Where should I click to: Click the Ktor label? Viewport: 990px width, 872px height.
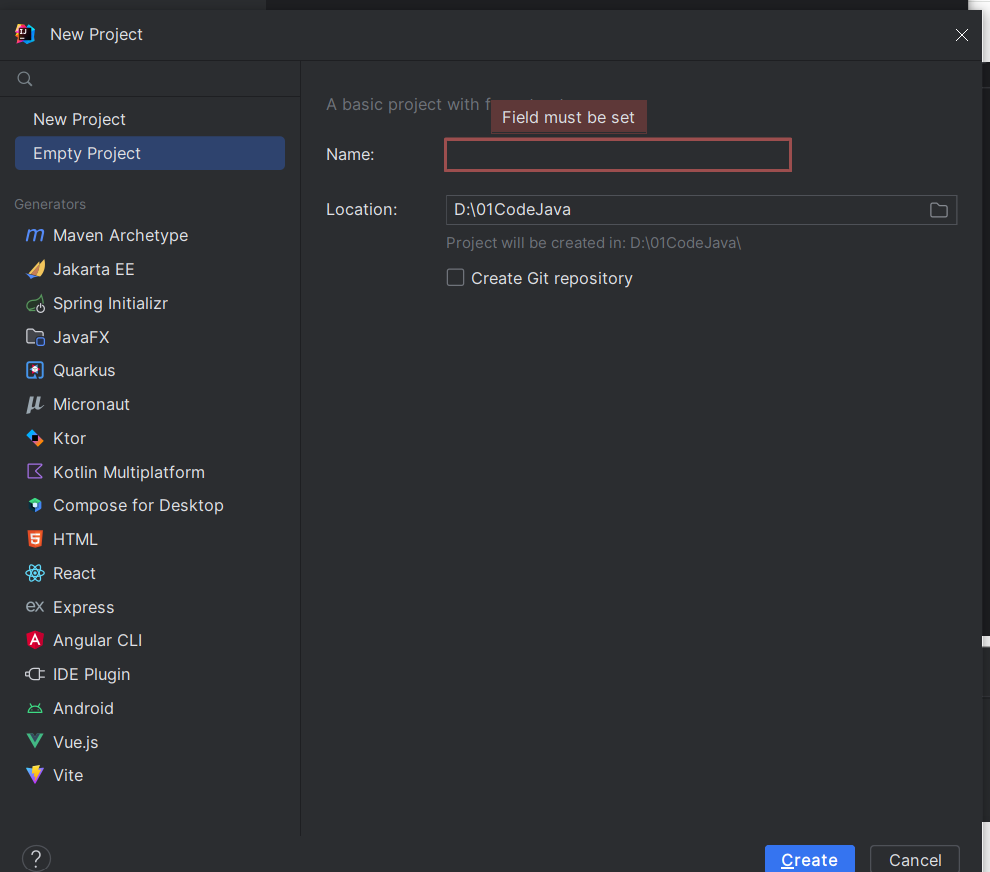coord(69,438)
